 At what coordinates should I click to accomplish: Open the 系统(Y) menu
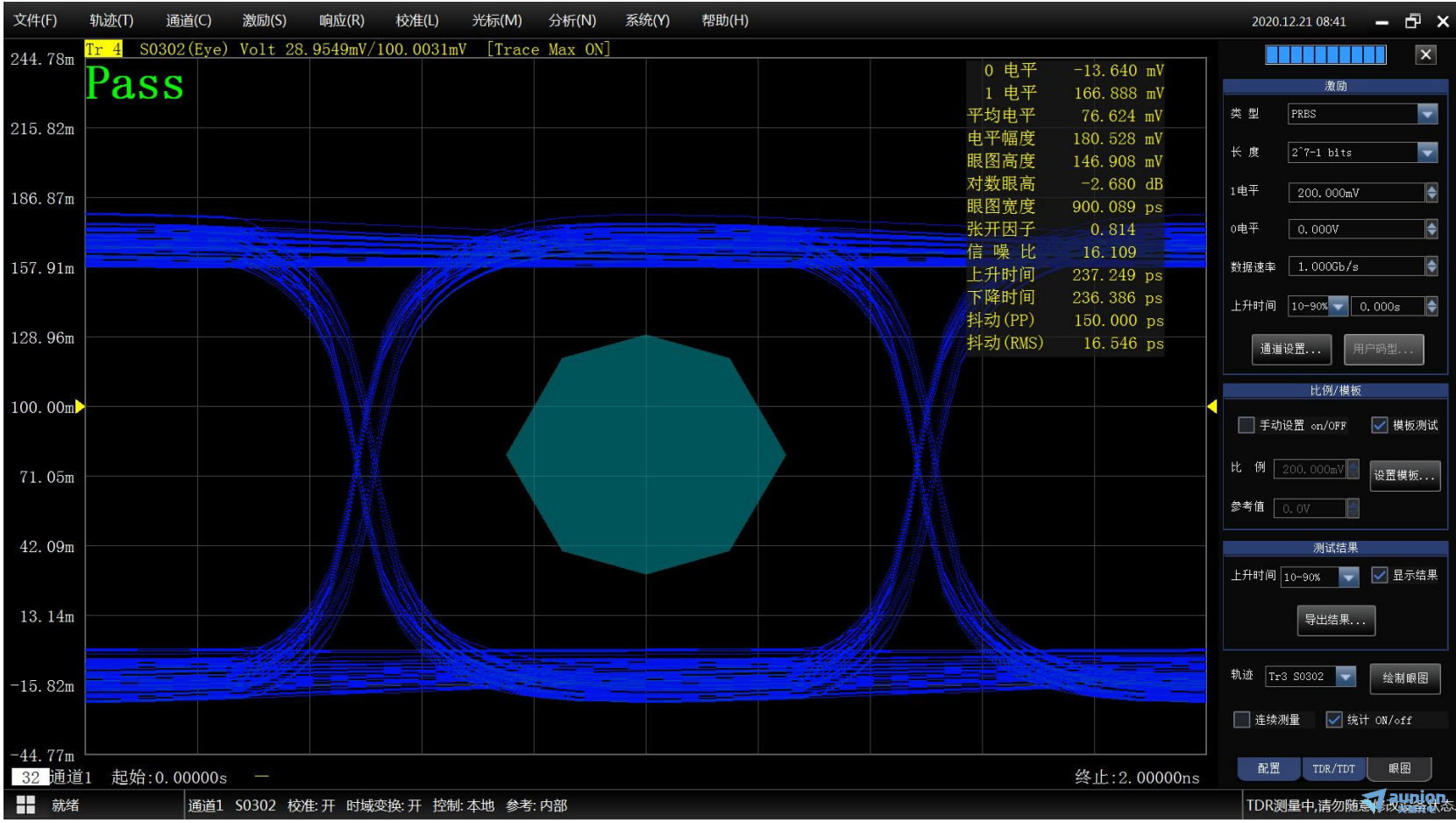coord(647,20)
